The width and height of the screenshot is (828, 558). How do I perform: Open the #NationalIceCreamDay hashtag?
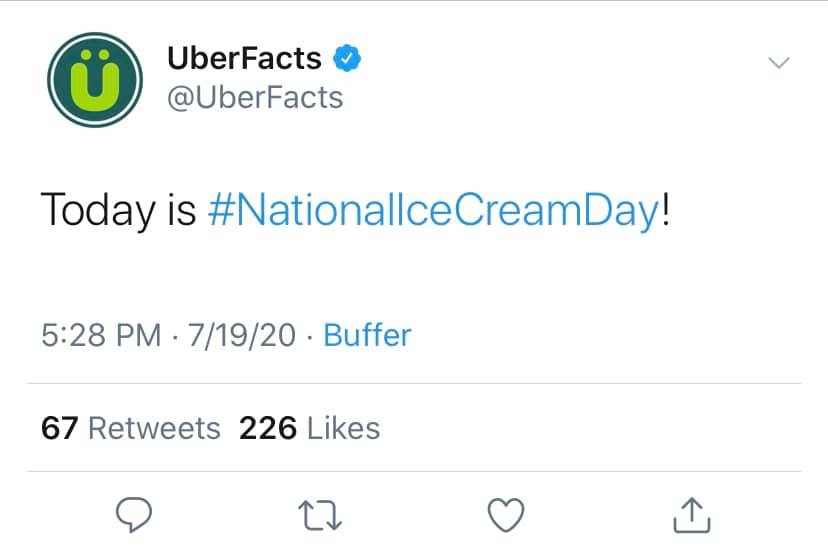[434, 212]
